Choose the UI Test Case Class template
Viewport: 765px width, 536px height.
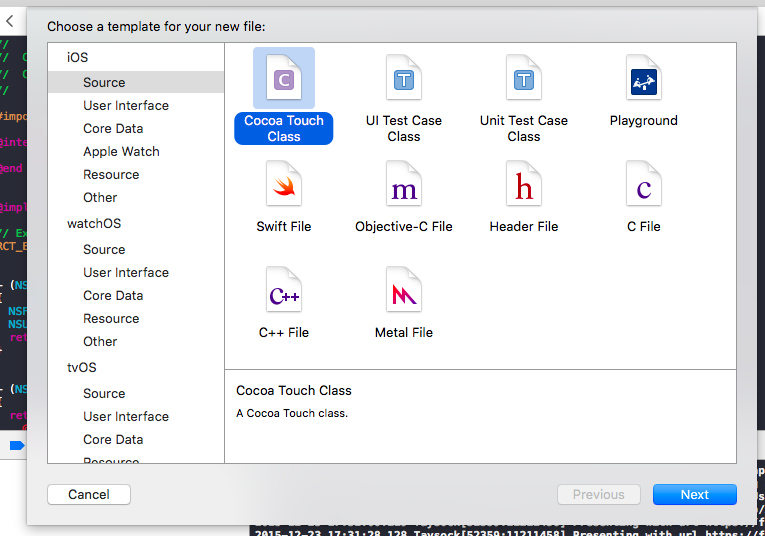(404, 79)
